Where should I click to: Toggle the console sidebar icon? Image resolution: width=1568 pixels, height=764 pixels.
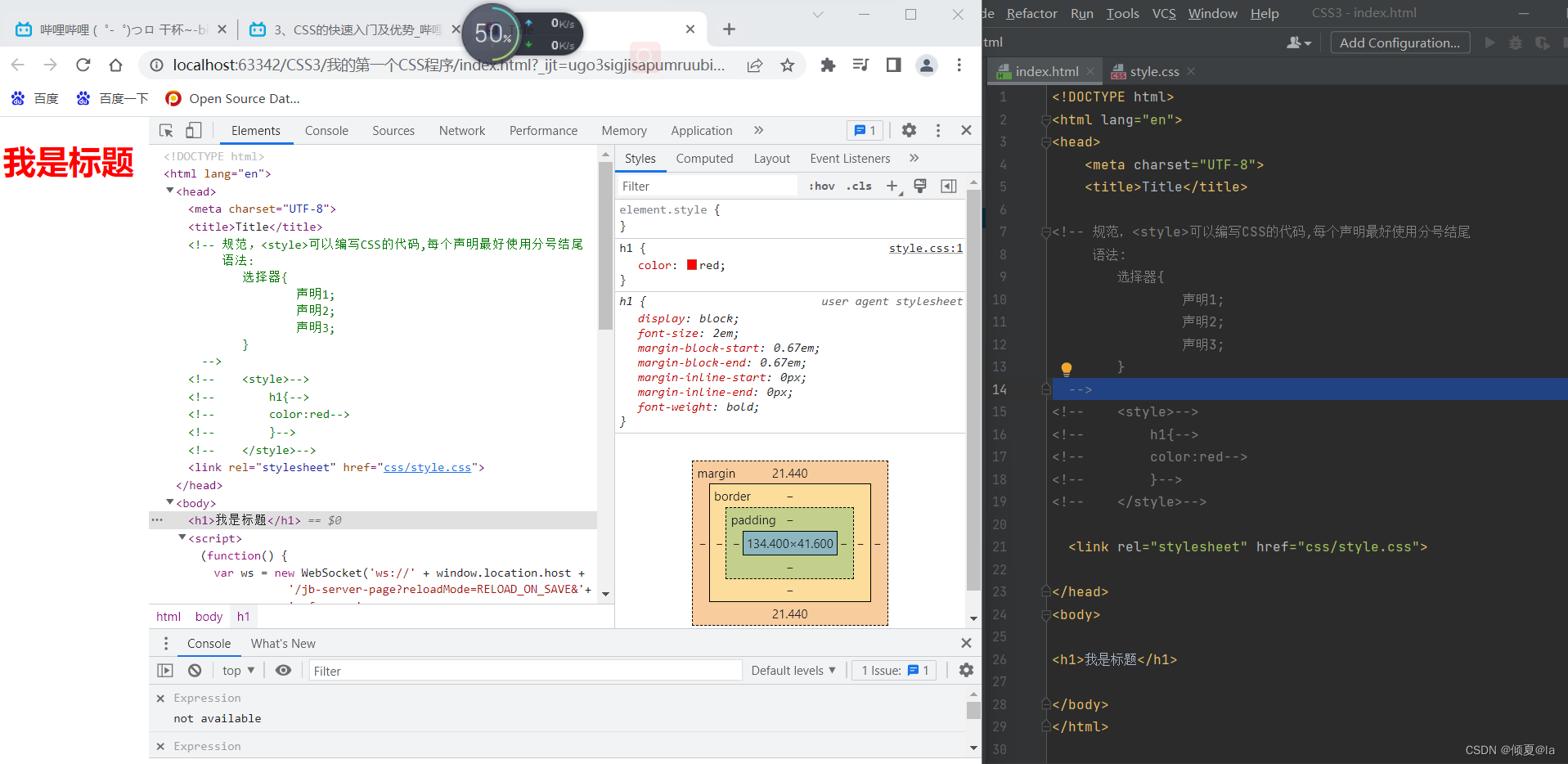click(x=165, y=671)
